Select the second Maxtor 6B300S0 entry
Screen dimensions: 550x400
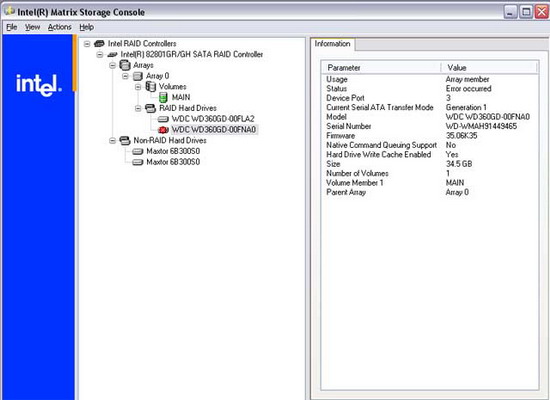pyautogui.click(x=173, y=162)
